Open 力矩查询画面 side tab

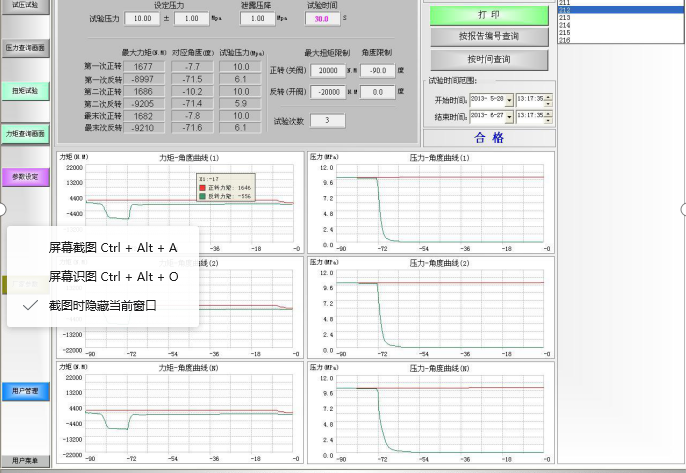(x=24, y=133)
